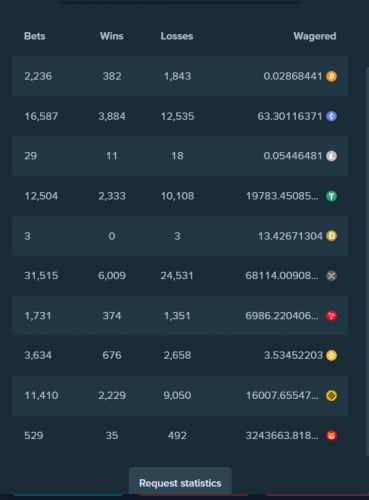Screen dimensions: 369x500
Task: Select the wins value 676
Action: [x=112, y=355]
